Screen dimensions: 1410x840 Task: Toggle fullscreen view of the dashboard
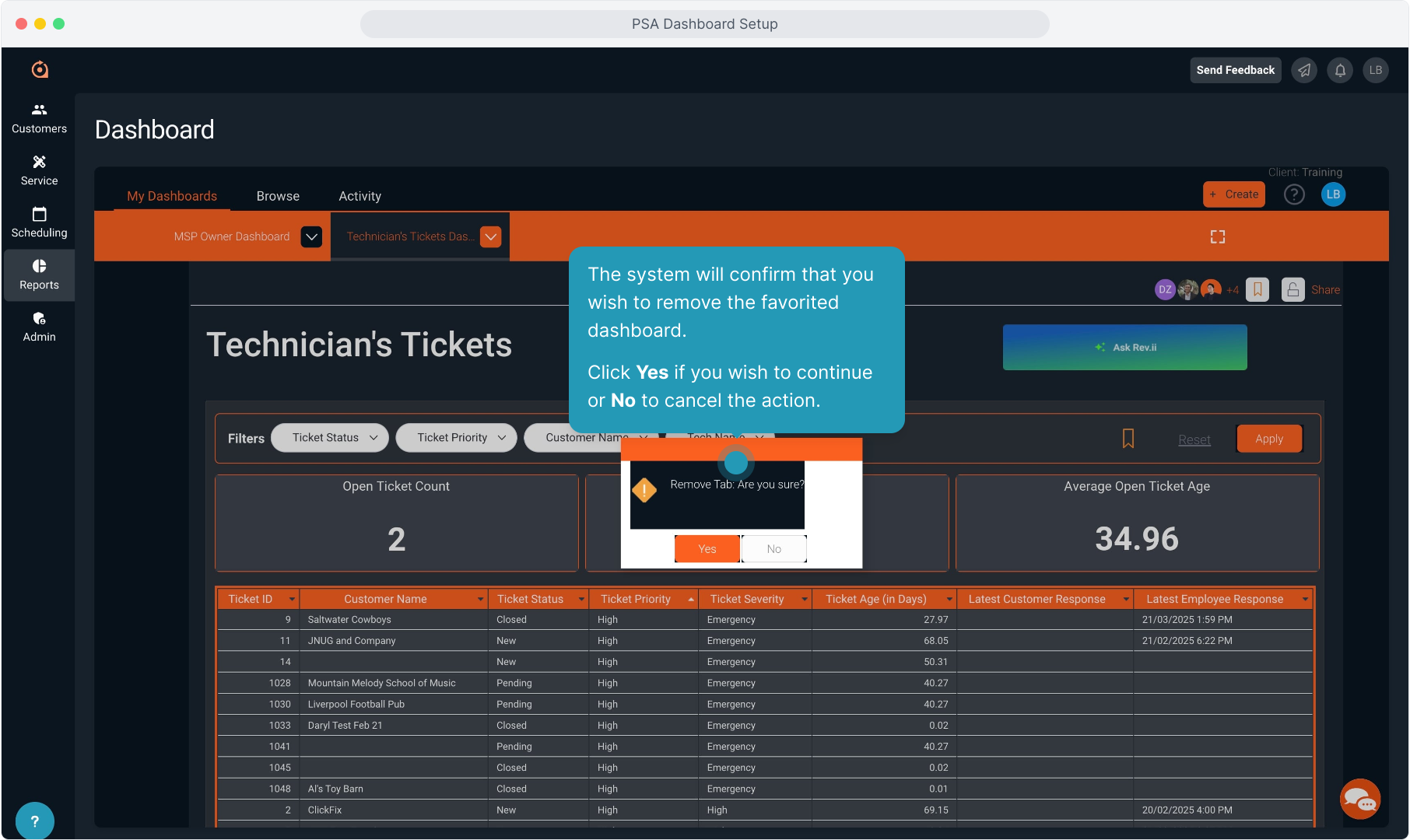pyautogui.click(x=1218, y=236)
